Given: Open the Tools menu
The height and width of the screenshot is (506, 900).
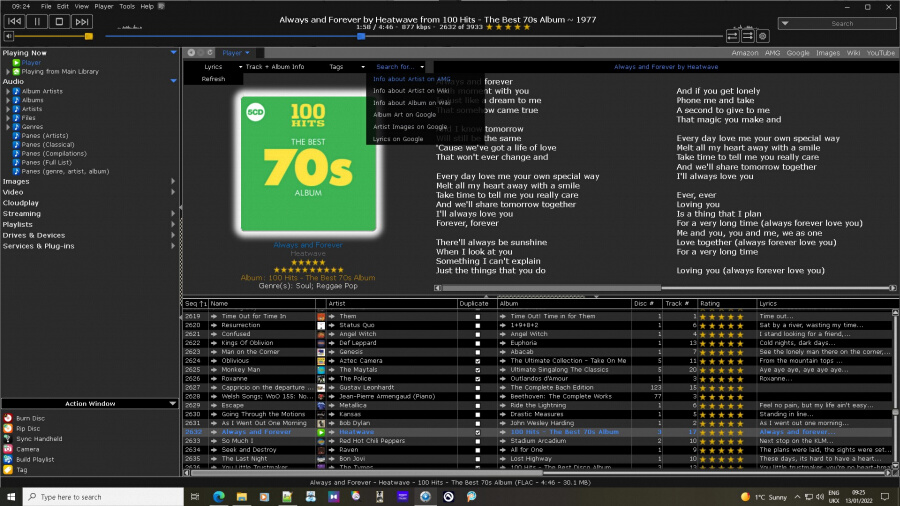Looking at the screenshot, I should click(x=127, y=6).
